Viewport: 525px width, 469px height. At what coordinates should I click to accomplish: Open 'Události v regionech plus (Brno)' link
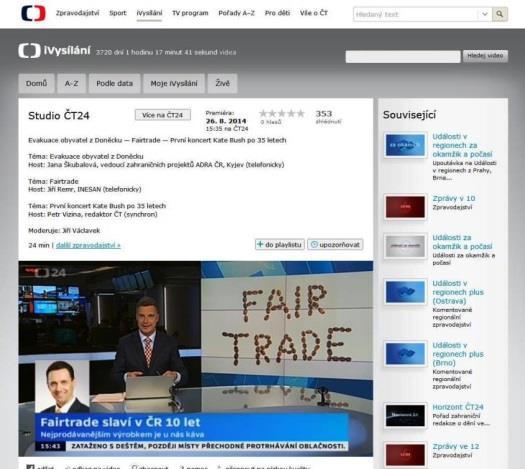coord(458,354)
